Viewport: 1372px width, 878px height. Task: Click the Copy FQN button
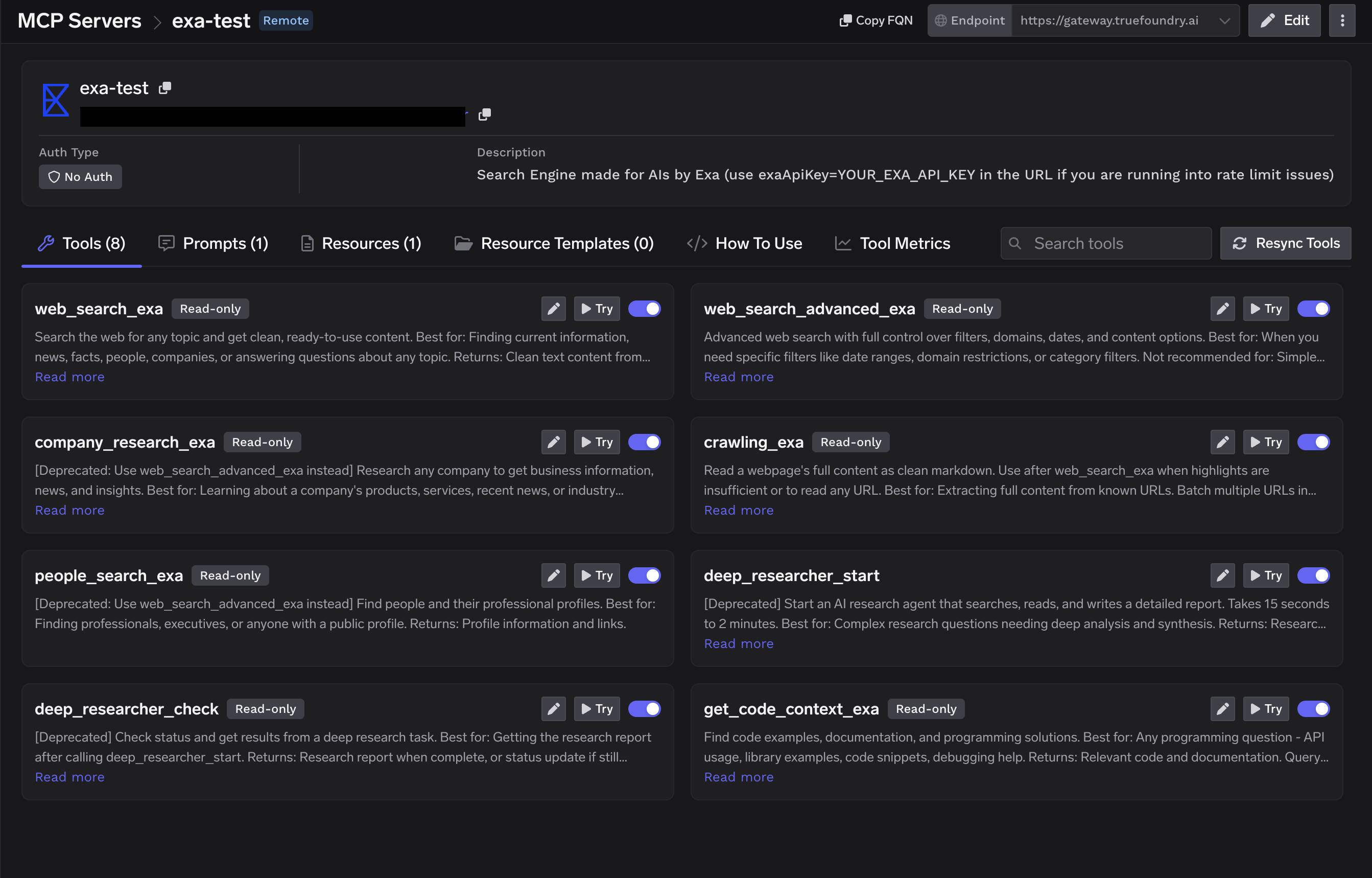pos(876,20)
